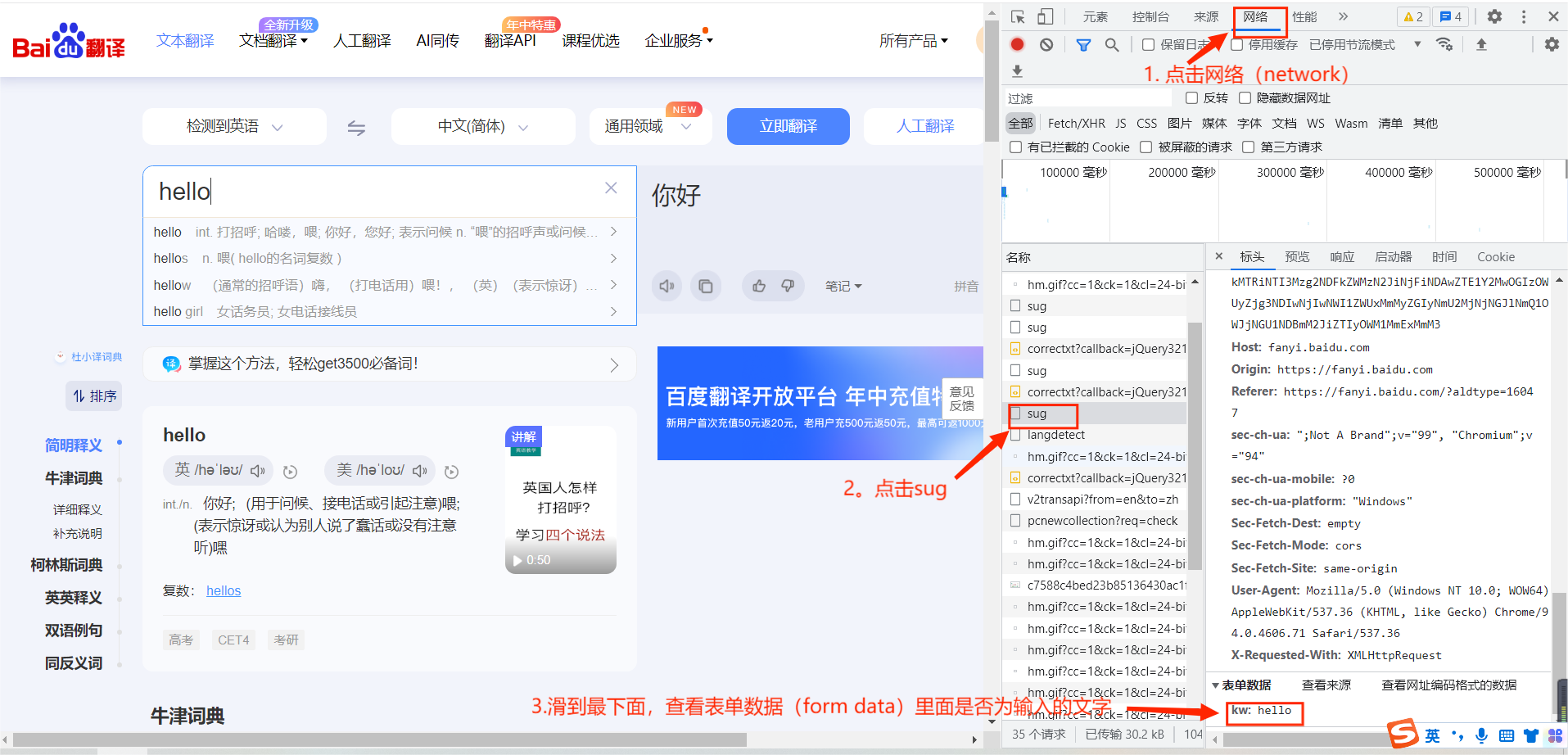Expand the 所有产品 dropdown
The height and width of the screenshot is (755, 1568).
[x=914, y=41]
